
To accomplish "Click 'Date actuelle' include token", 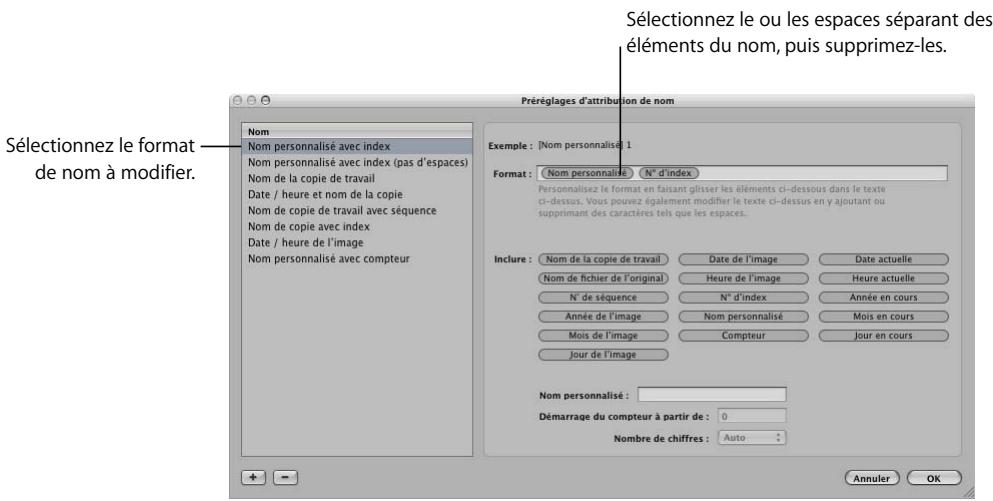I will [883, 259].
